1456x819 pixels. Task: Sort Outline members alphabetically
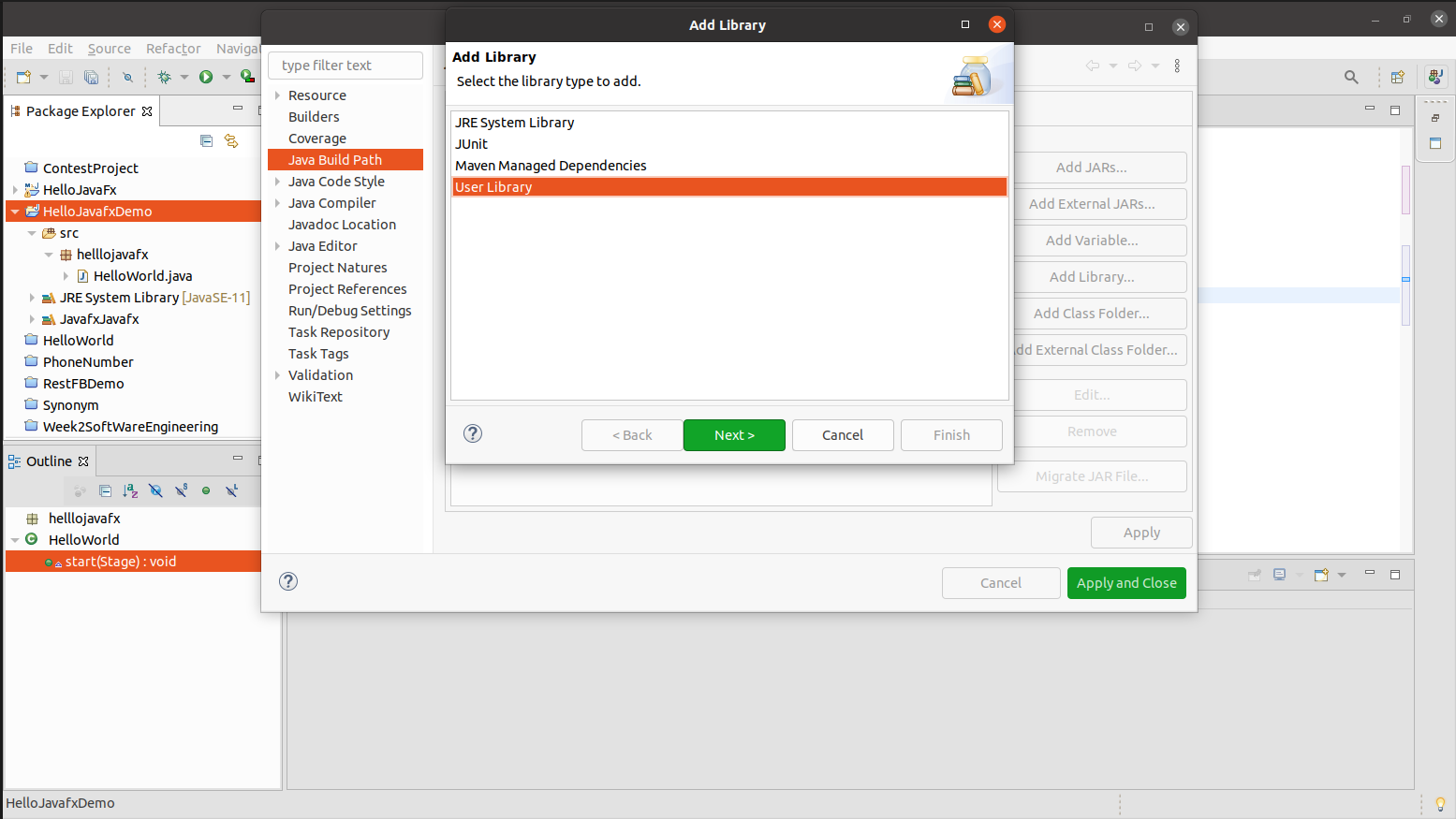[130, 490]
